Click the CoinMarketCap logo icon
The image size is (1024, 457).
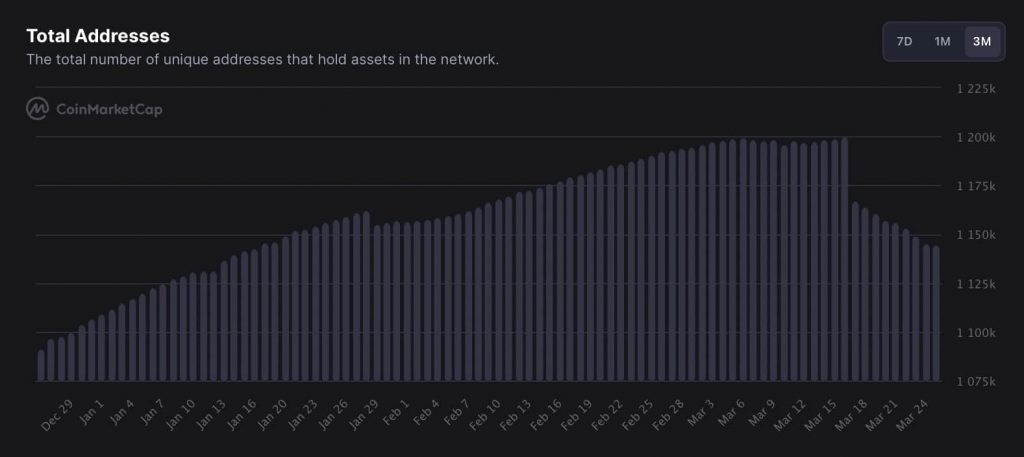click(x=37, y=109)
